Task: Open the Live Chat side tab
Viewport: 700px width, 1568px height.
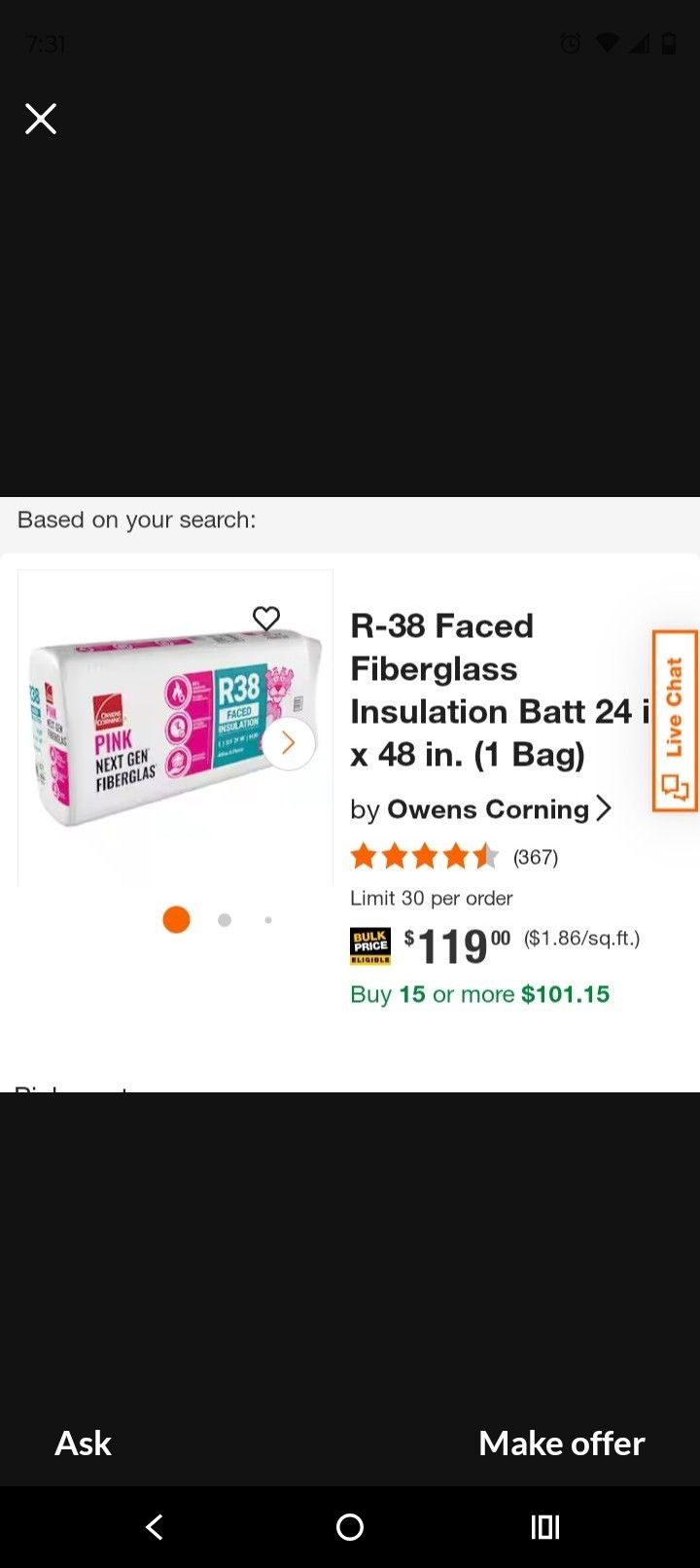Action: coord(675,721)
